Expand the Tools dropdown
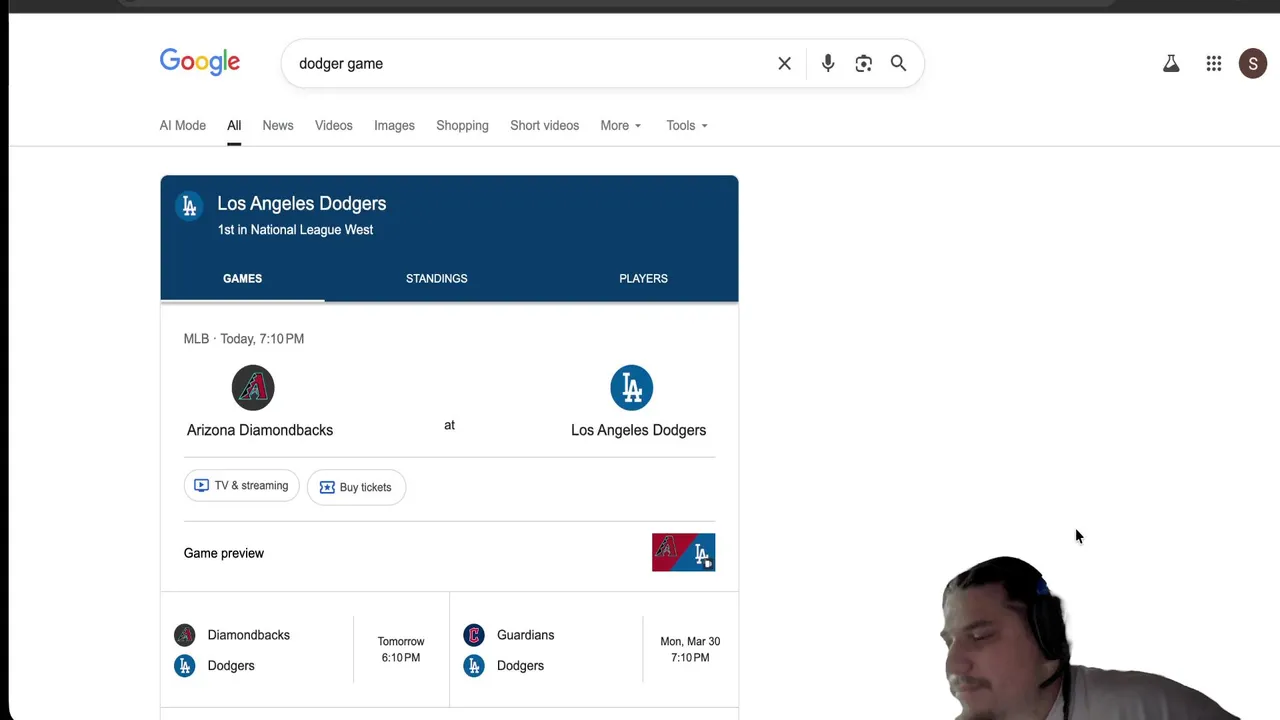The height and width of the screenshot is (720, 1280). (687, 126)
